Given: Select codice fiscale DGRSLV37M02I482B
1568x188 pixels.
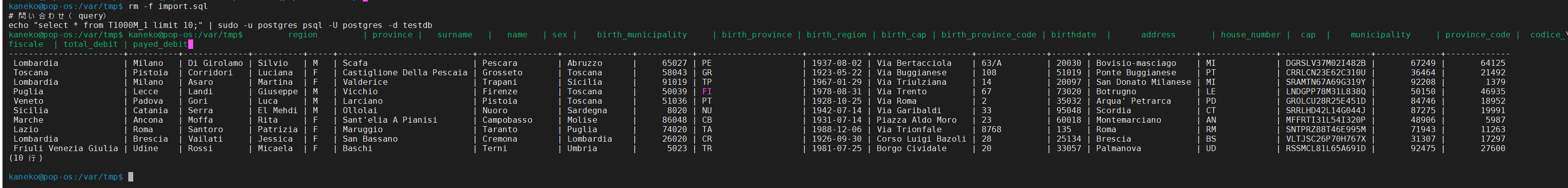Looking at the screenshot, I should click(1325, 63).
